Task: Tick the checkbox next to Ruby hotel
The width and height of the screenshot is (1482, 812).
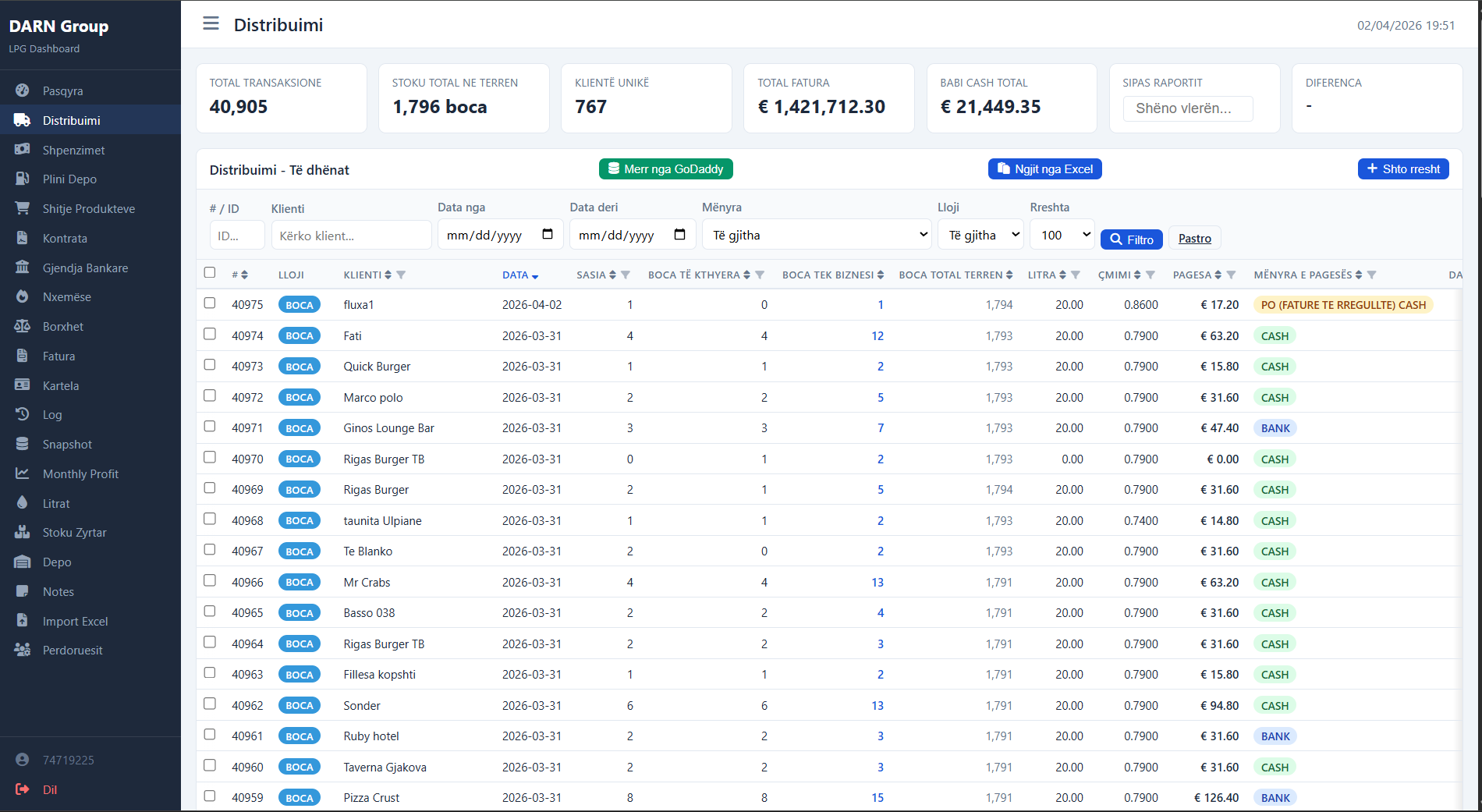Action: pyautogui.click(x=209, y=733)
